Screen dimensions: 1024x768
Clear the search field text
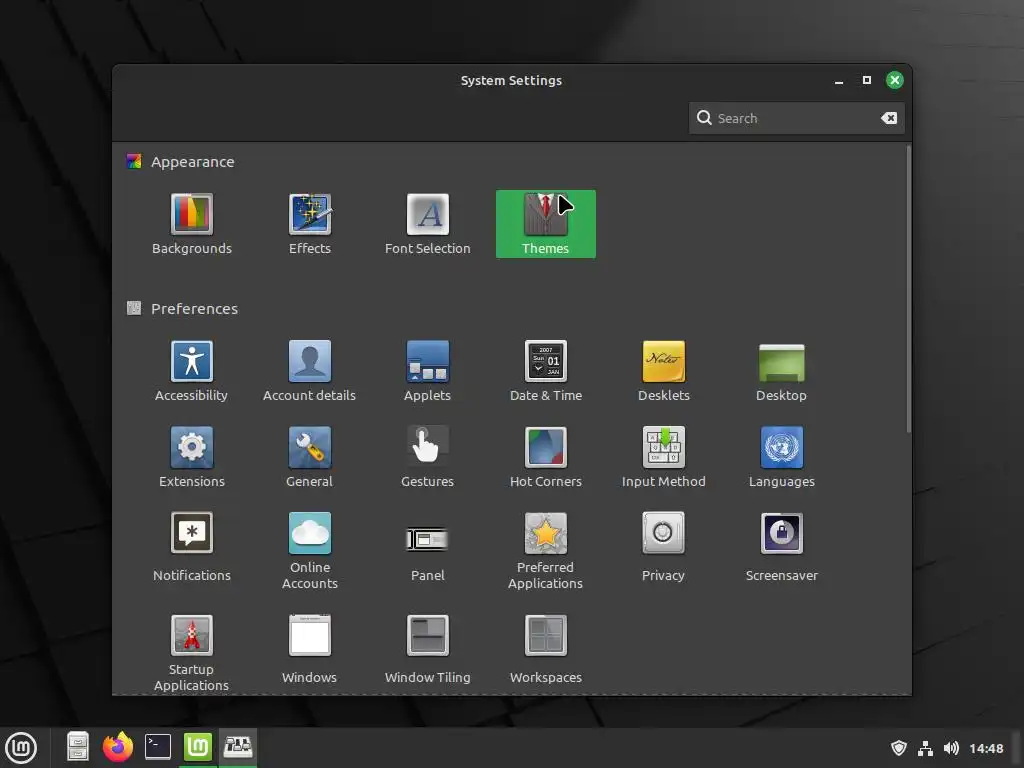click(889, 118)
